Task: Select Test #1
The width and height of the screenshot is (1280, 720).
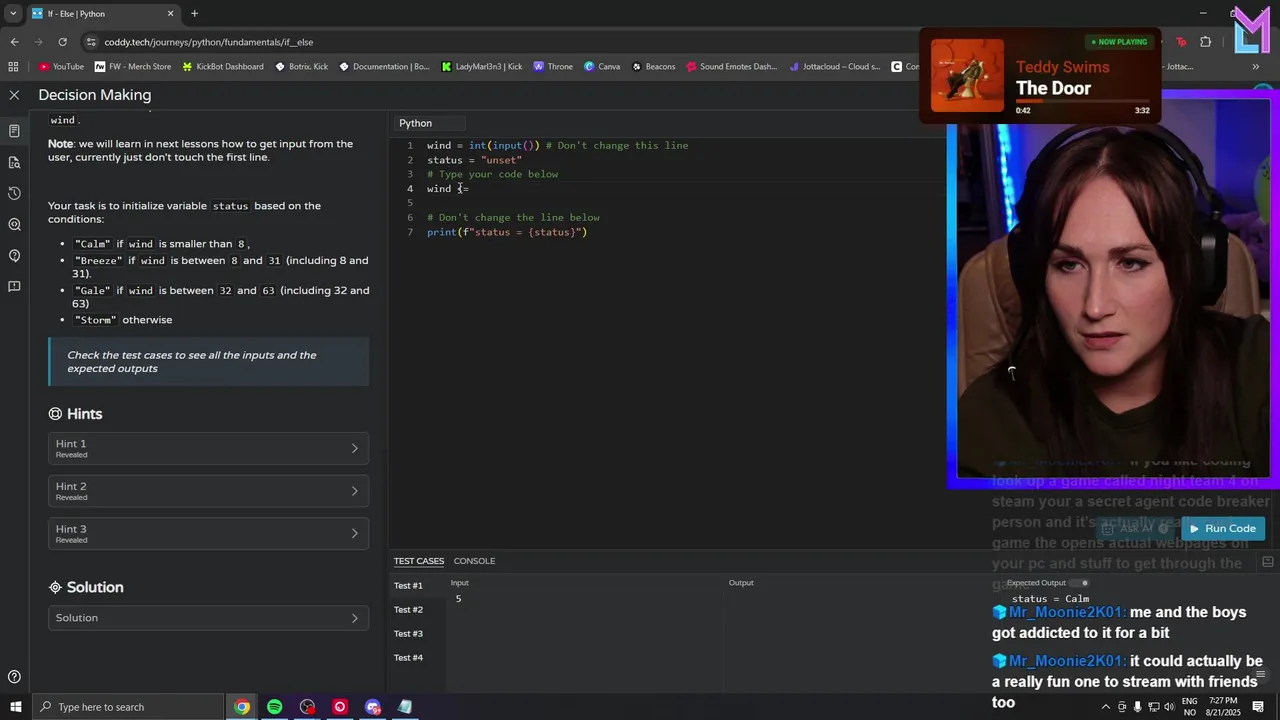Action: click(408, 586)
